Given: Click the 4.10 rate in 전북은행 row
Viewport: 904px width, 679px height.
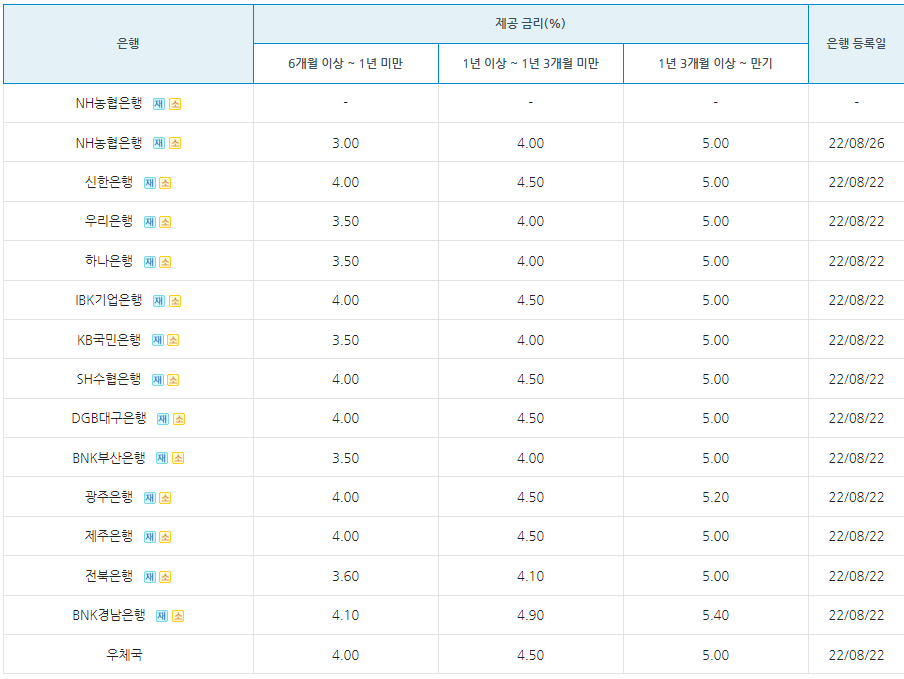Looking at the screenshot, I should [x=530, y=576].
